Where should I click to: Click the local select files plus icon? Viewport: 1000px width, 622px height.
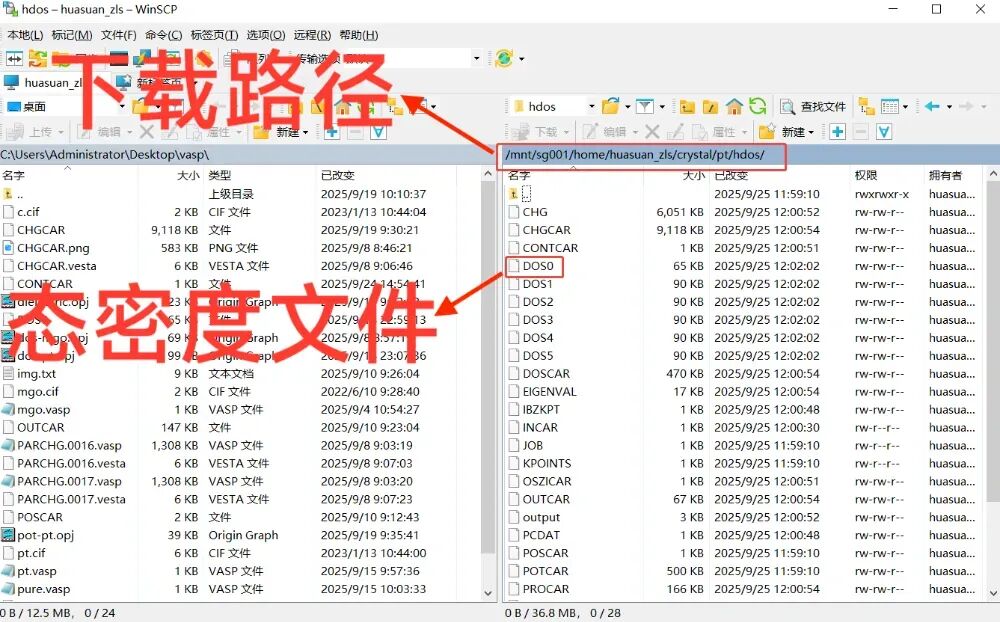(331, 132)
